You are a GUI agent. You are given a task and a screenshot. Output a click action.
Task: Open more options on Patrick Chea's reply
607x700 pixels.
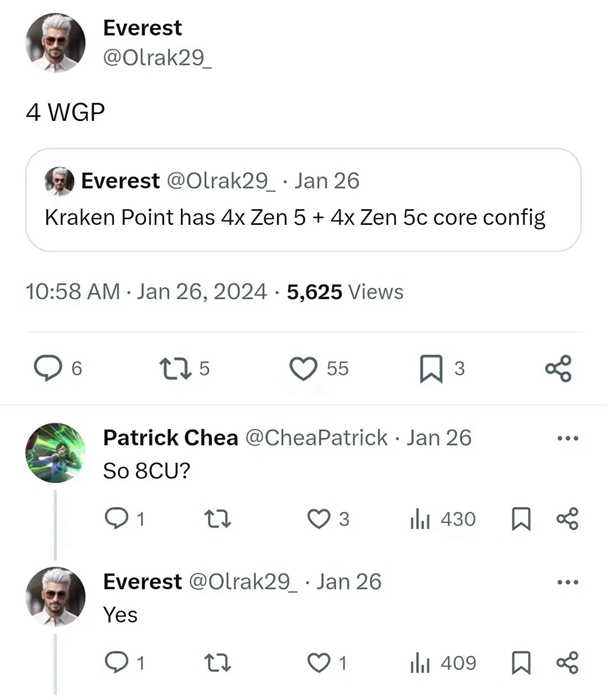click(567, 439)
